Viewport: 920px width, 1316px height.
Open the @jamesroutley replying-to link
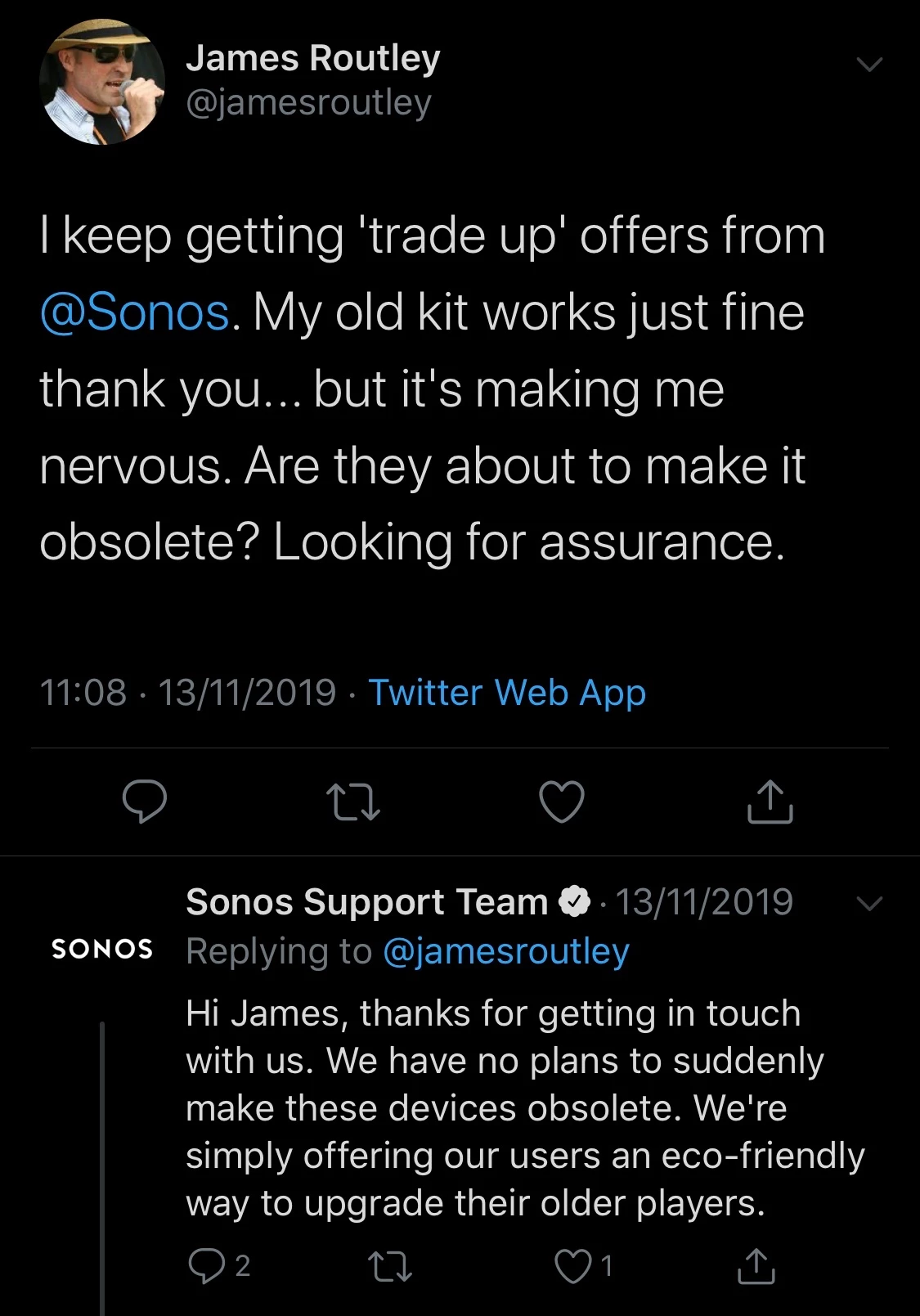(x=505, y=951)
